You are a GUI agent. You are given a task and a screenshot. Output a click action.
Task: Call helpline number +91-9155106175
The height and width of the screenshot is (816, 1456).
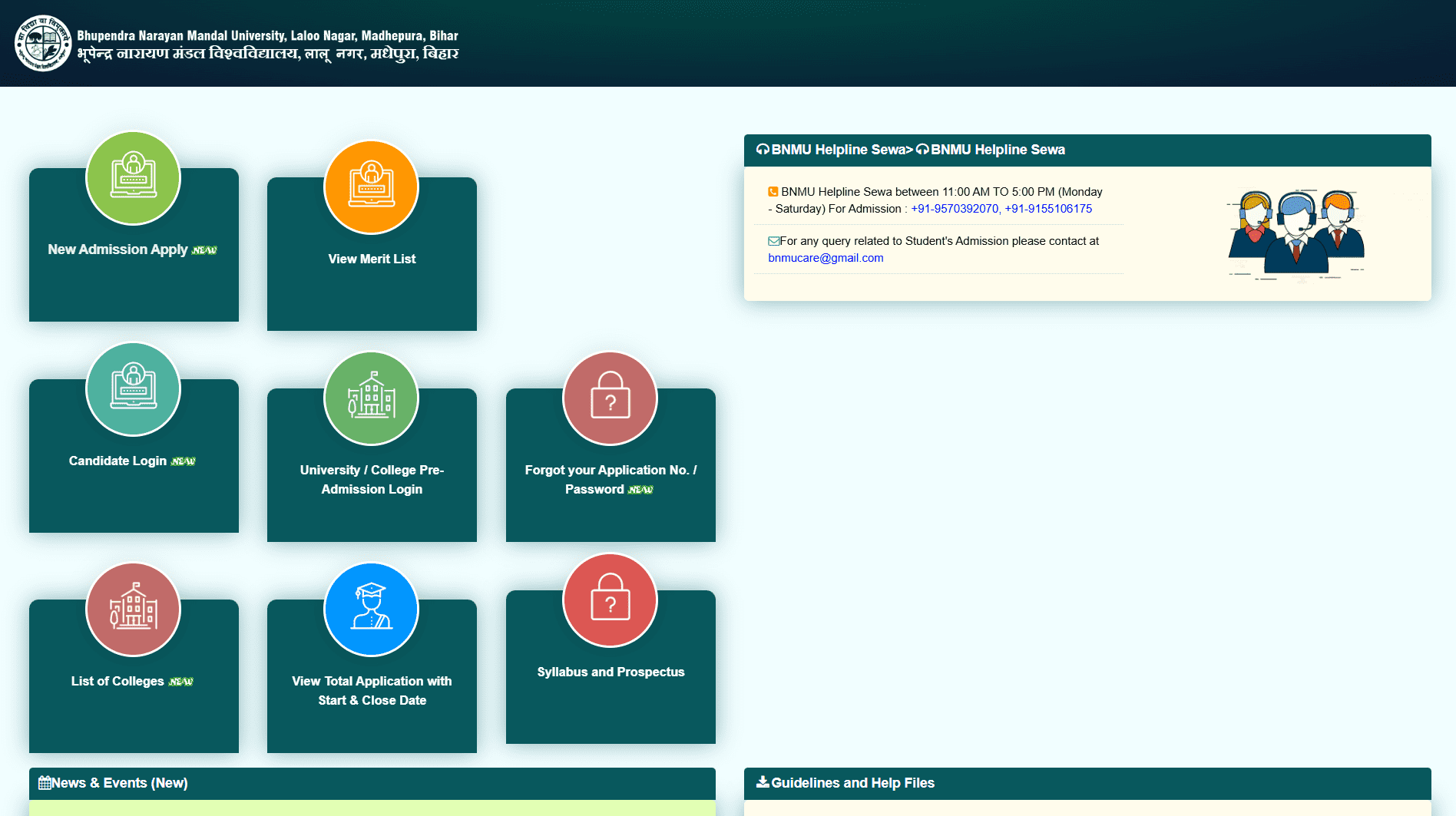click(1048, 209)
